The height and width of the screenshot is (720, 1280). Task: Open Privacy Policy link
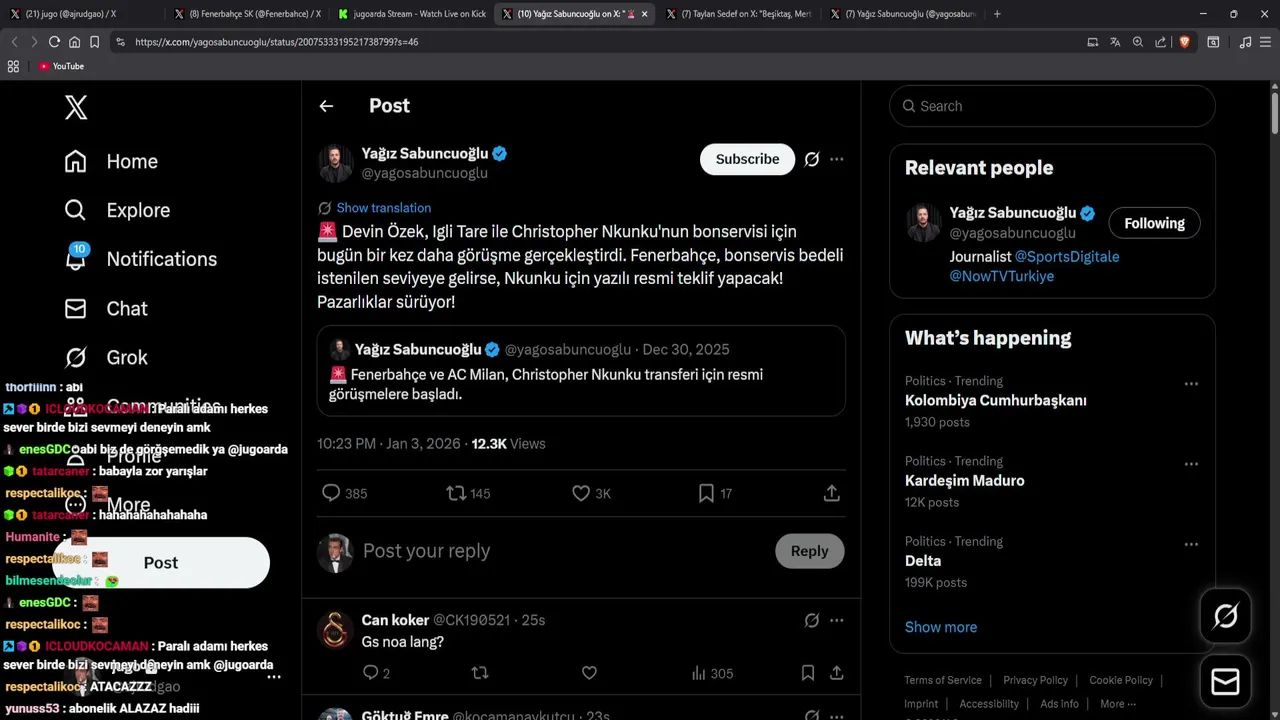[1035, 680]
